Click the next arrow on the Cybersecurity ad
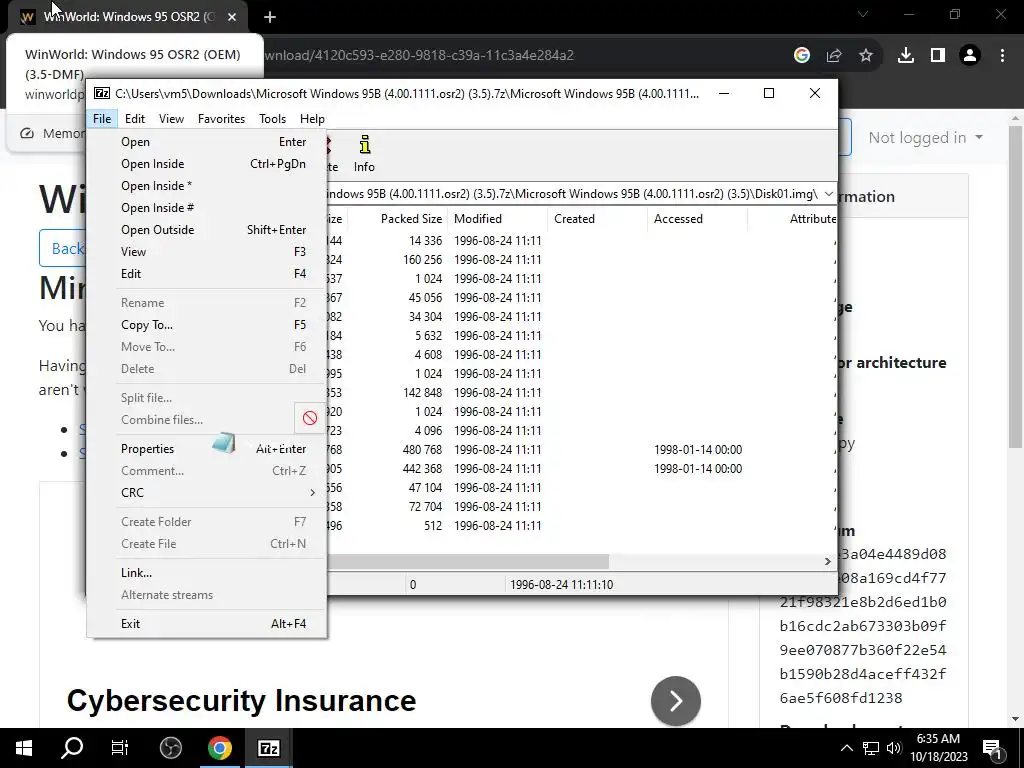The height and width of the screenshot is (768, 1024). 676,701
